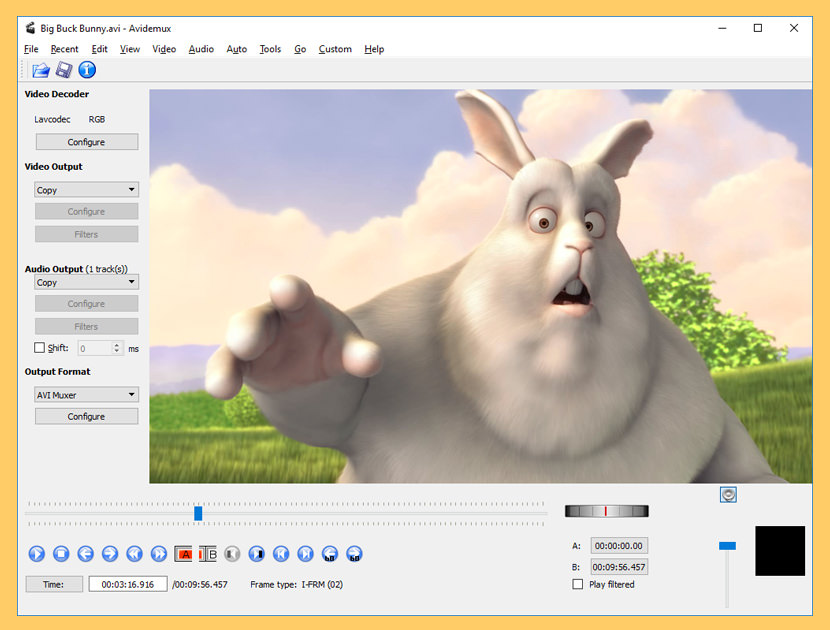Jump to the next keyframe
Screen dimensions: 830x630
159,554
